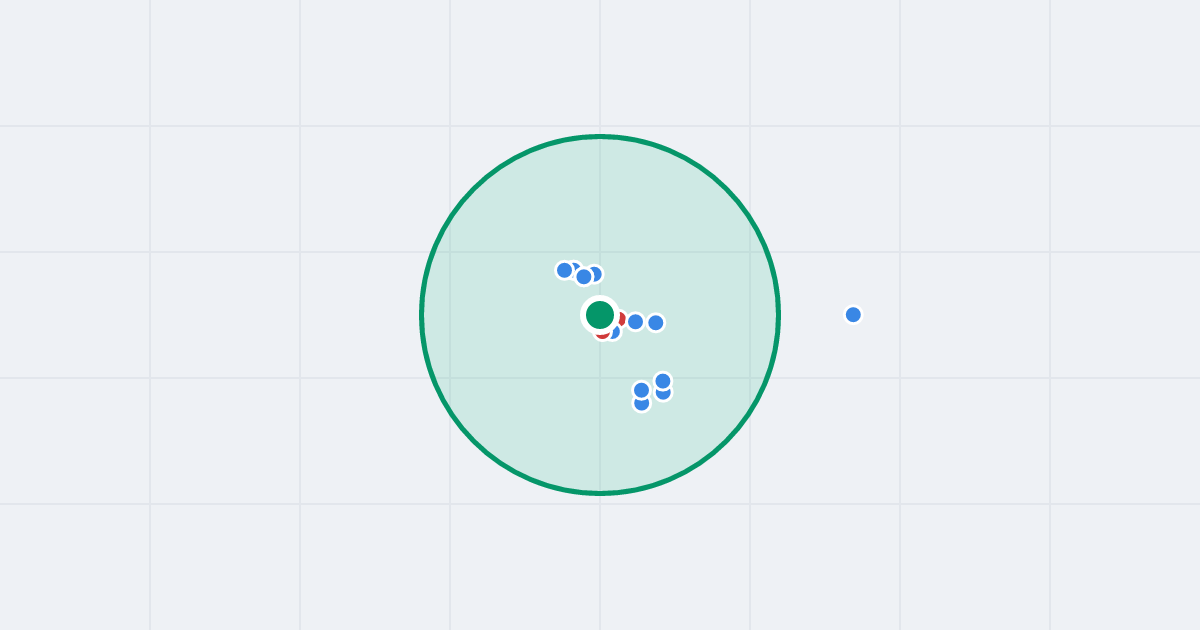
Task: Click the partly hidden blue marker in upper cluster
Action: [575, 267]
